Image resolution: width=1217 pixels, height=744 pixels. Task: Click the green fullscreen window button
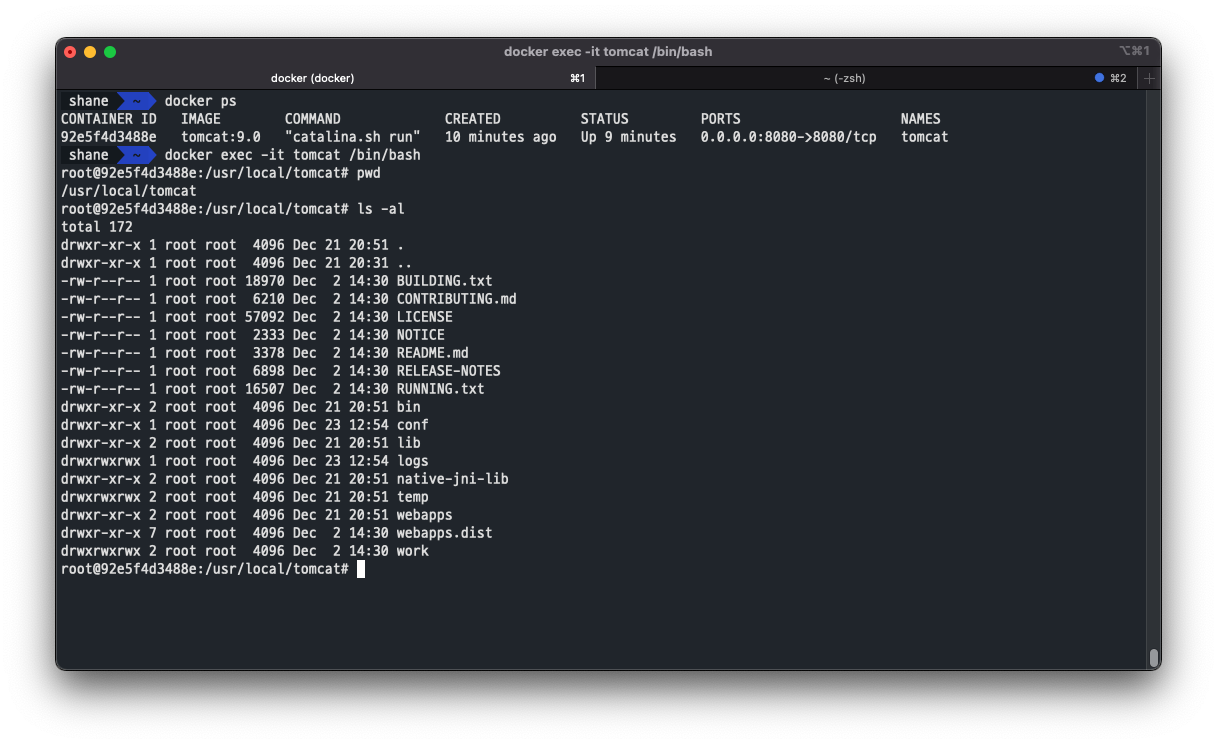click(110, 52)
